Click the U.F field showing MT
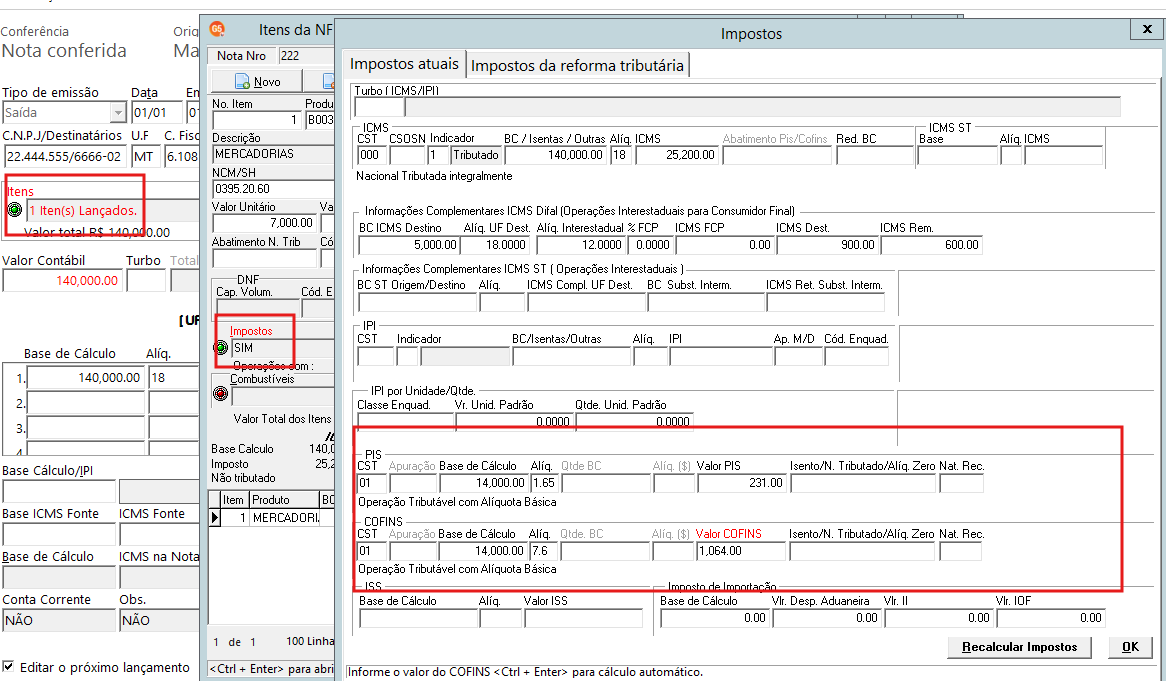1166x681 pixels. (146, 157)
